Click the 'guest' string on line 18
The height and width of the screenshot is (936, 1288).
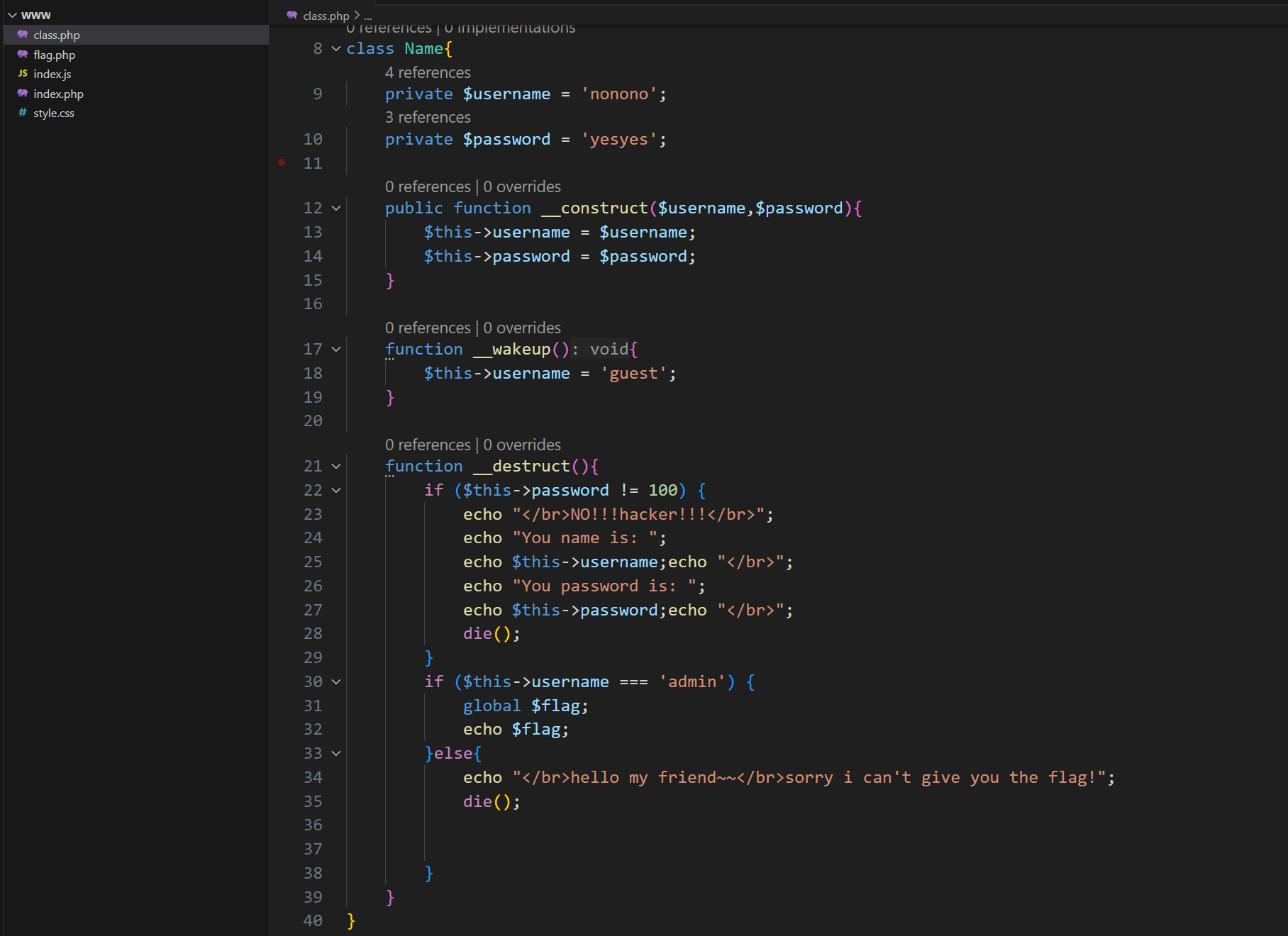coord(634,373)
